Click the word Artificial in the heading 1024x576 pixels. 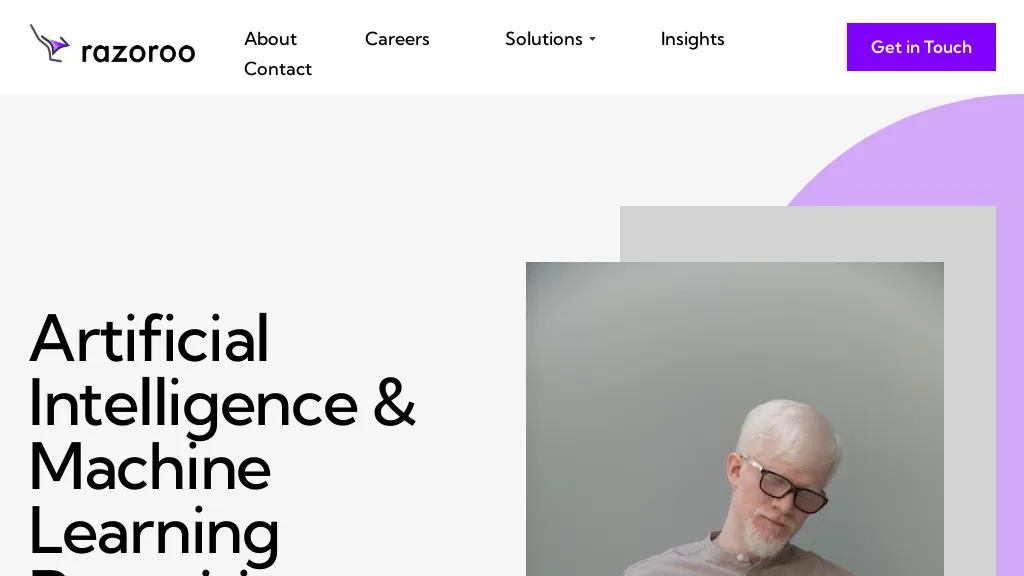pos(149,338)
